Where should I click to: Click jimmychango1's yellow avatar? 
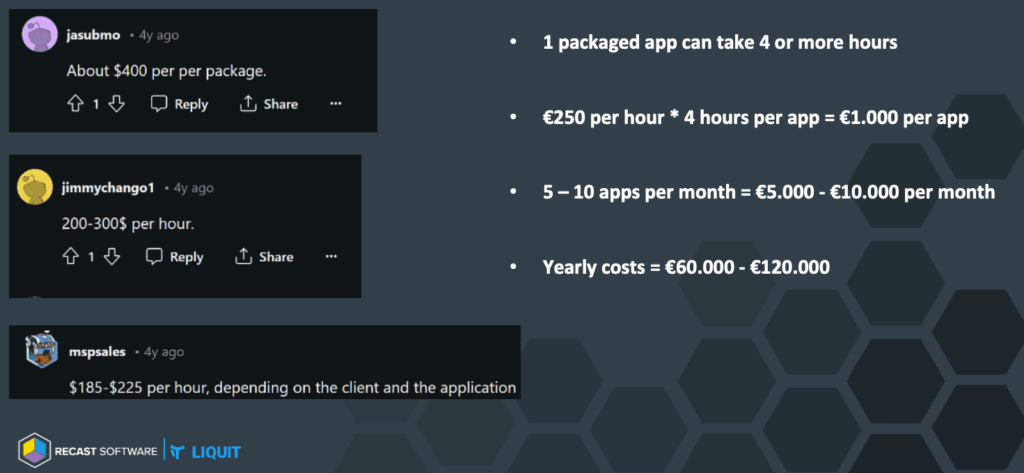coord(36,187)
